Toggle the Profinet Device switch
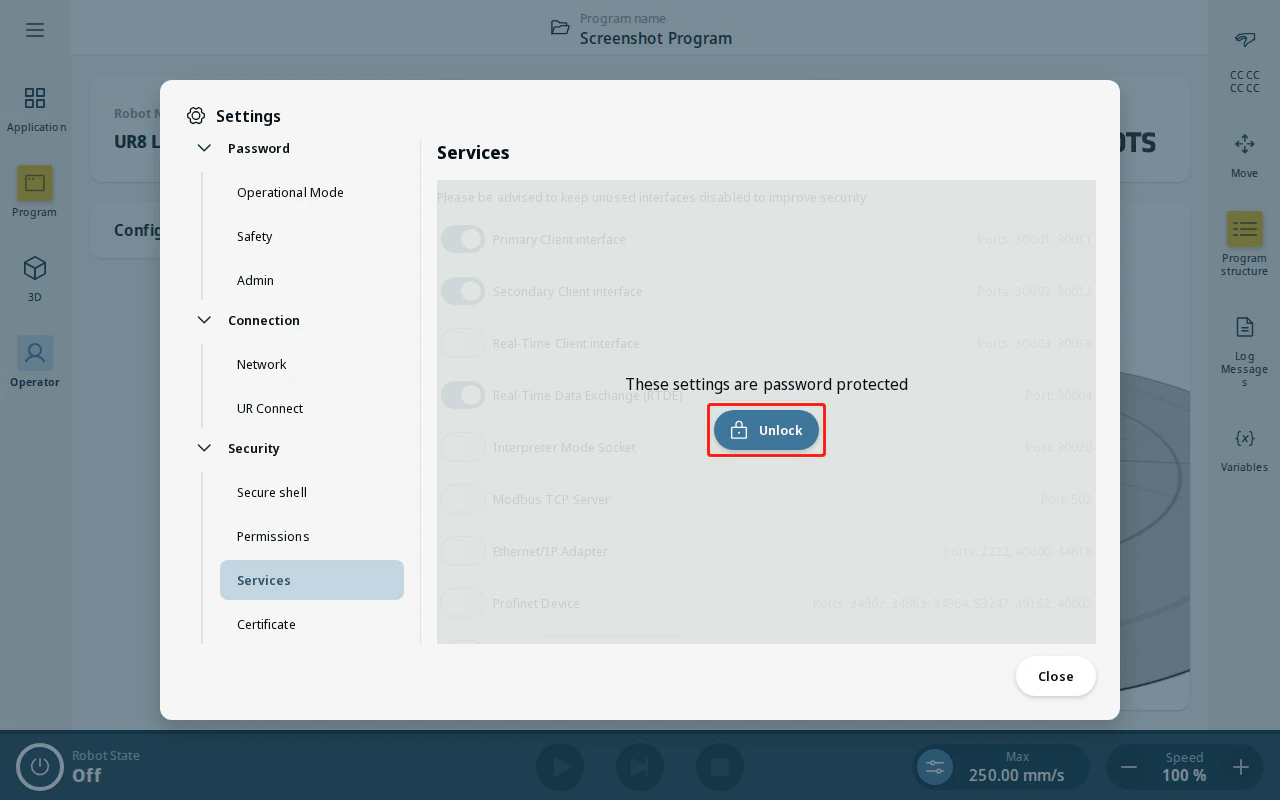This screenshot has height=800, width=1280. coord(463,603)
